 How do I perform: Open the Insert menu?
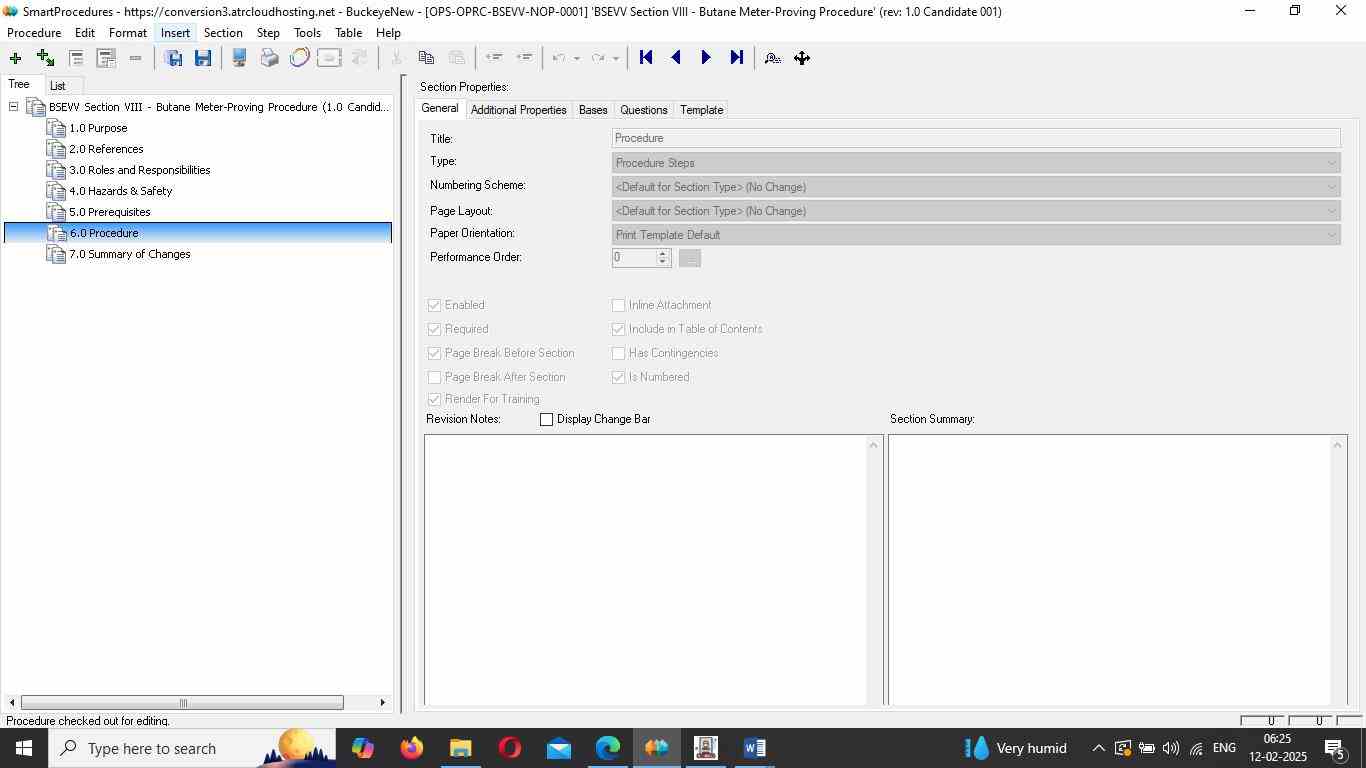(x=175, y=33)
